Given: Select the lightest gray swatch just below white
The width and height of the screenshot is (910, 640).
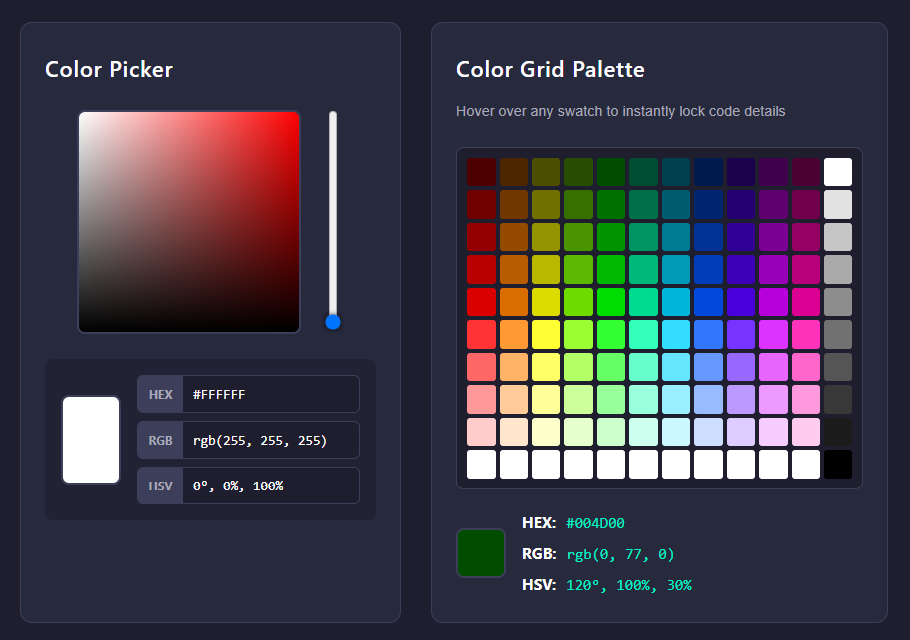Looking at the screenshot, I should coord(838,205).
